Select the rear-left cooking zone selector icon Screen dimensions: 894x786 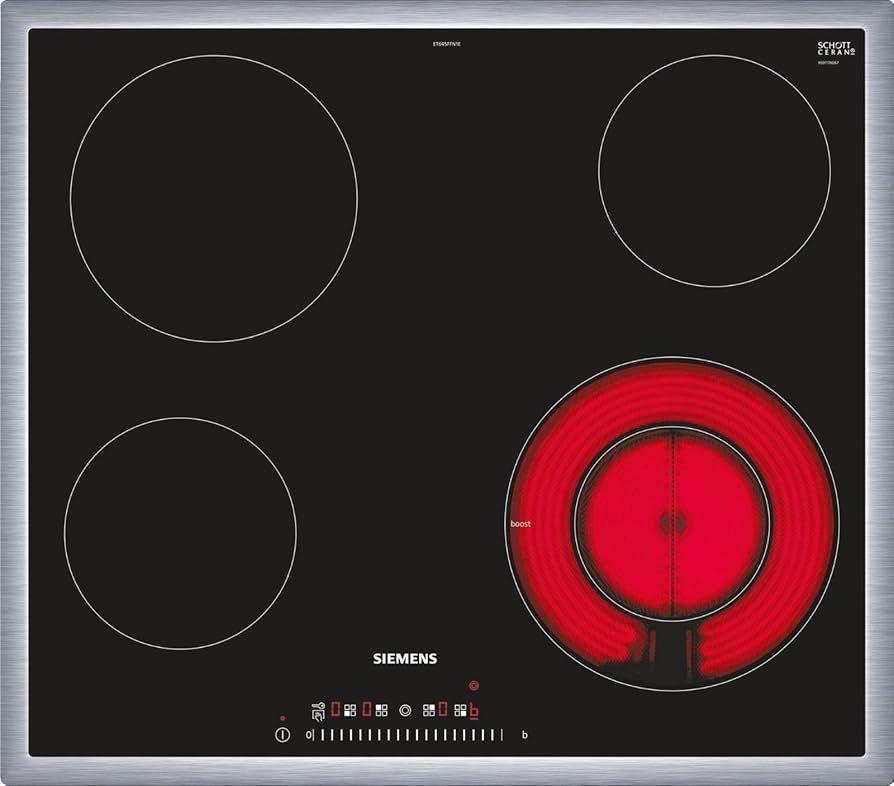tap(382, 711)
